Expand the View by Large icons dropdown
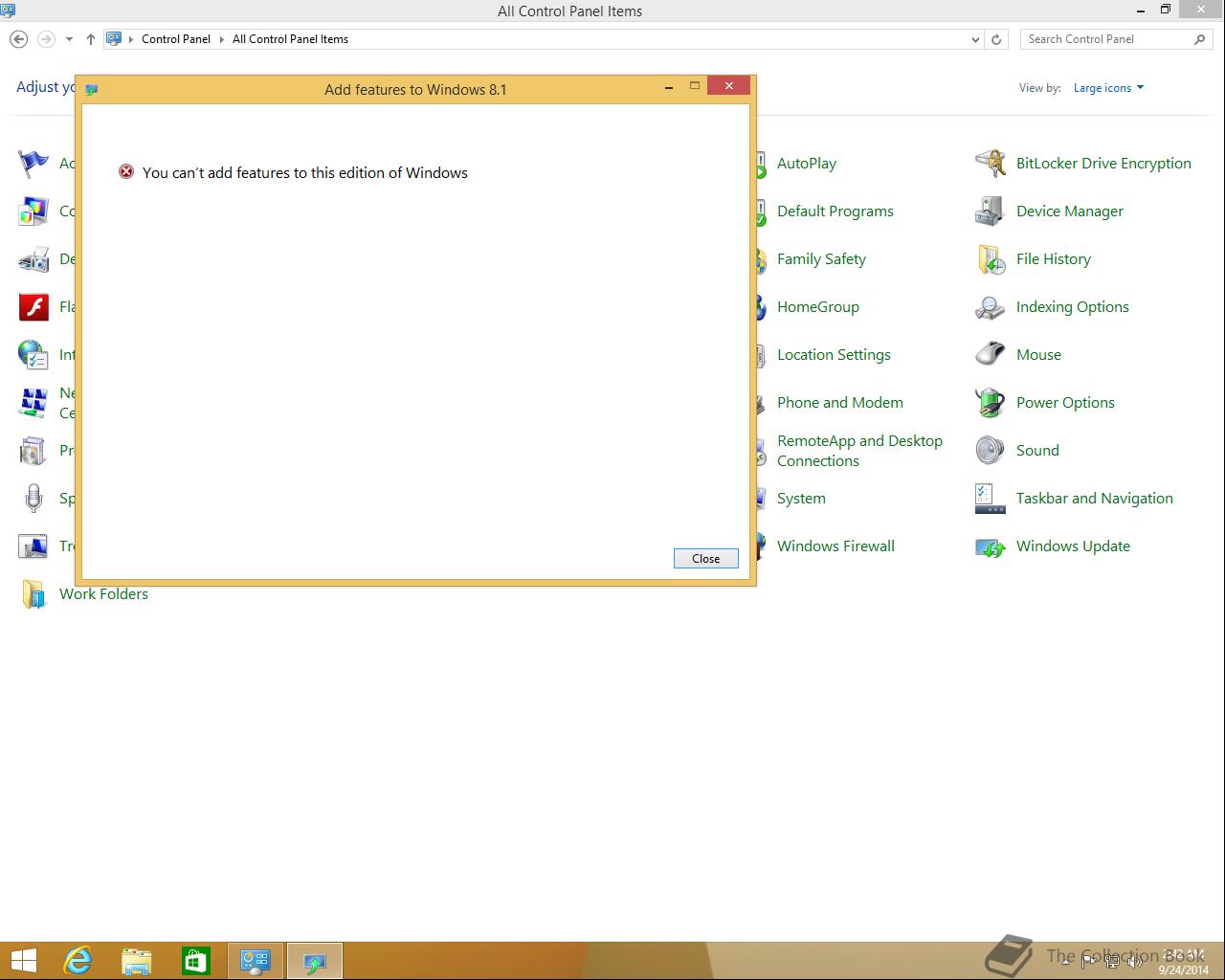The image size is (1225, 980). click(1108, 88)
